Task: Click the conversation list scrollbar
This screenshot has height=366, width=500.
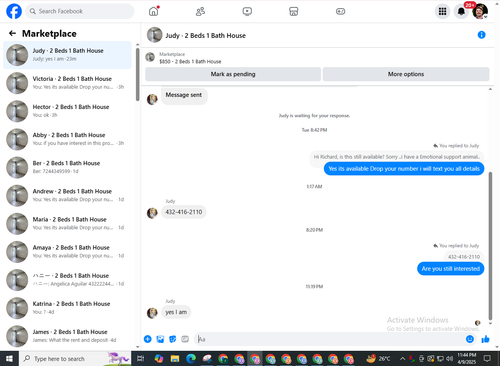Action: tap(137, 74)
